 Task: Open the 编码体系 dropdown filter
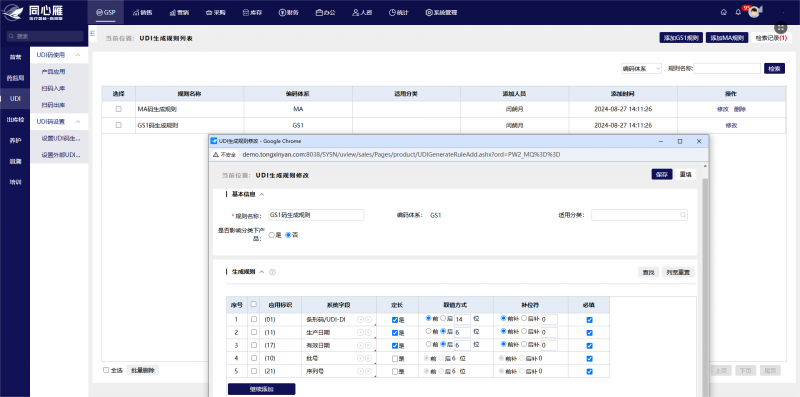[x=641, y=68]
